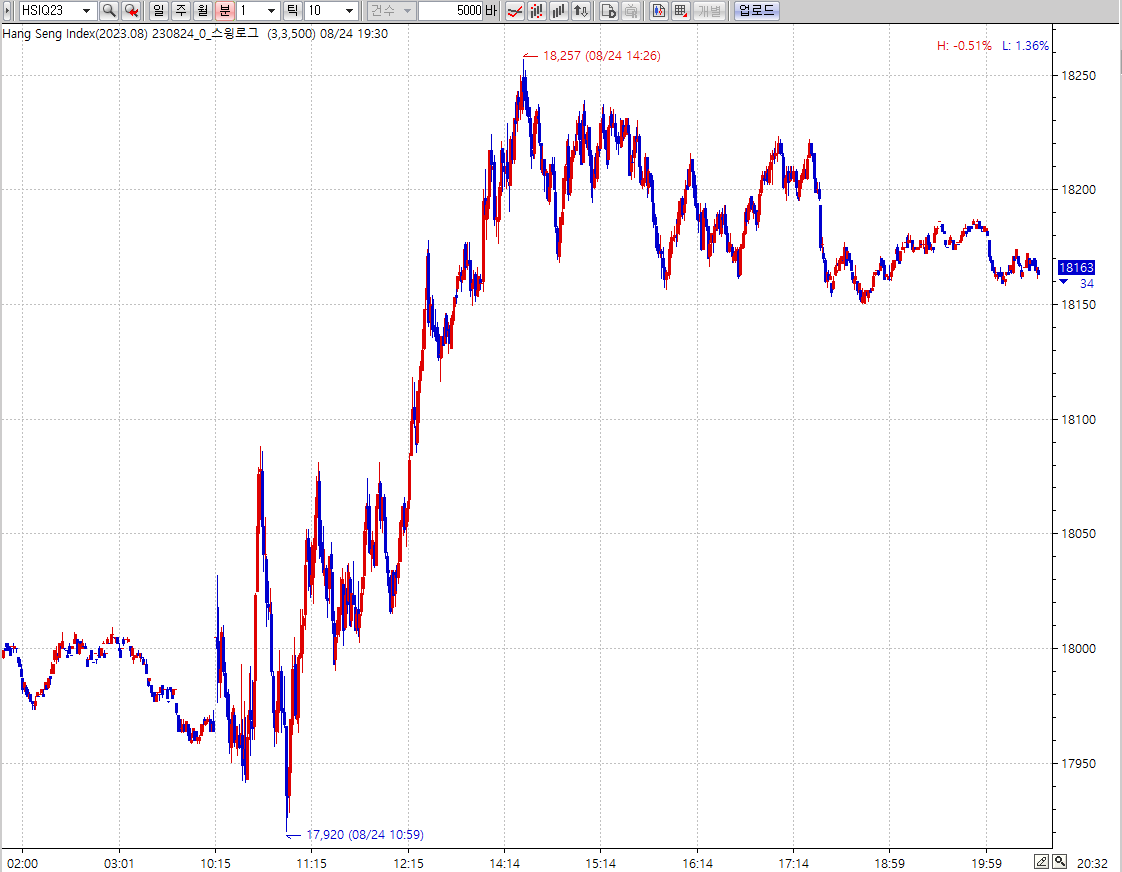Click the magnifier icon with red arrow
This screenshot has width=1122, height=872.
(131, 11)
